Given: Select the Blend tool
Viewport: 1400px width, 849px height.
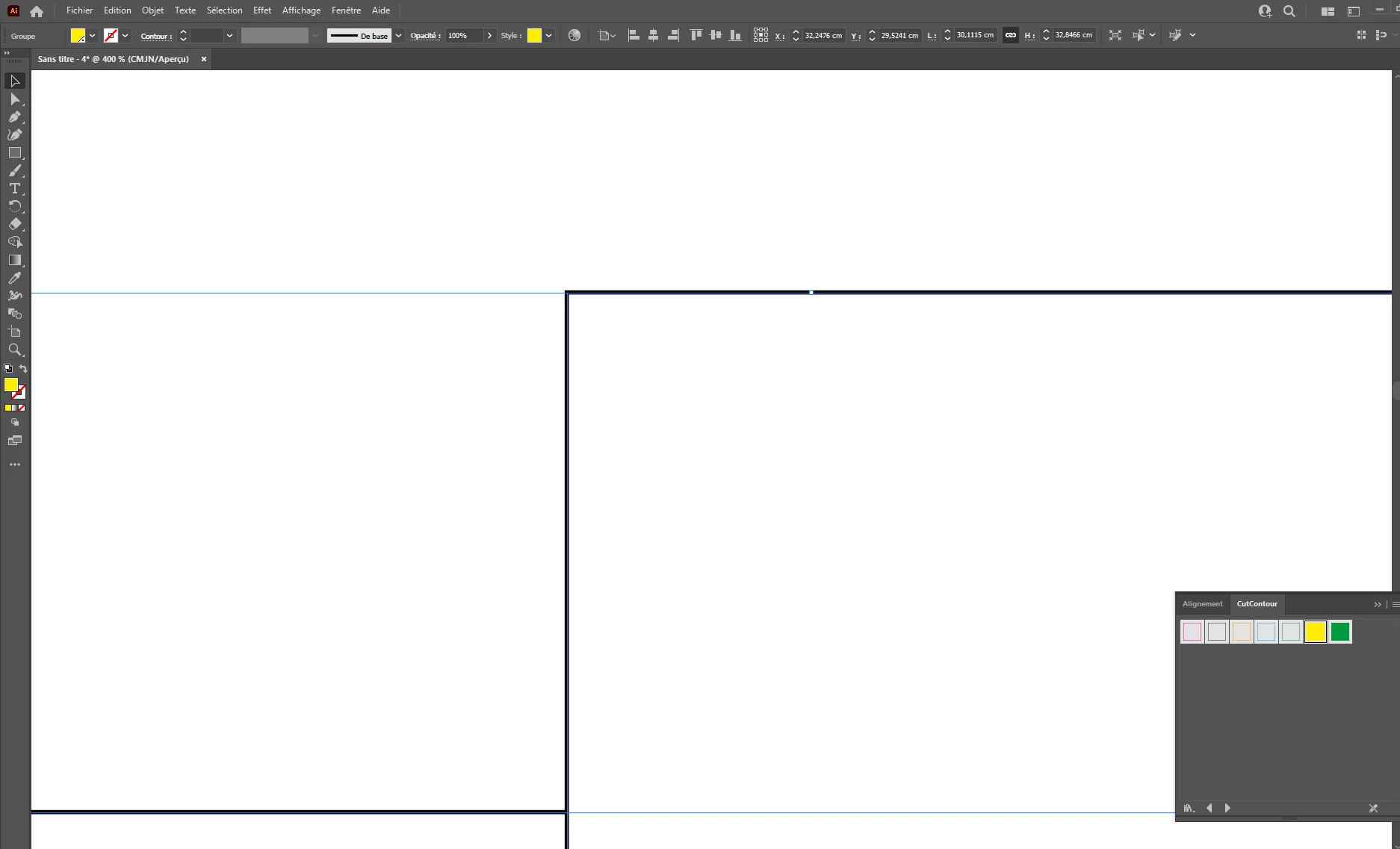Looking at the screenshot, I should 15,314.
